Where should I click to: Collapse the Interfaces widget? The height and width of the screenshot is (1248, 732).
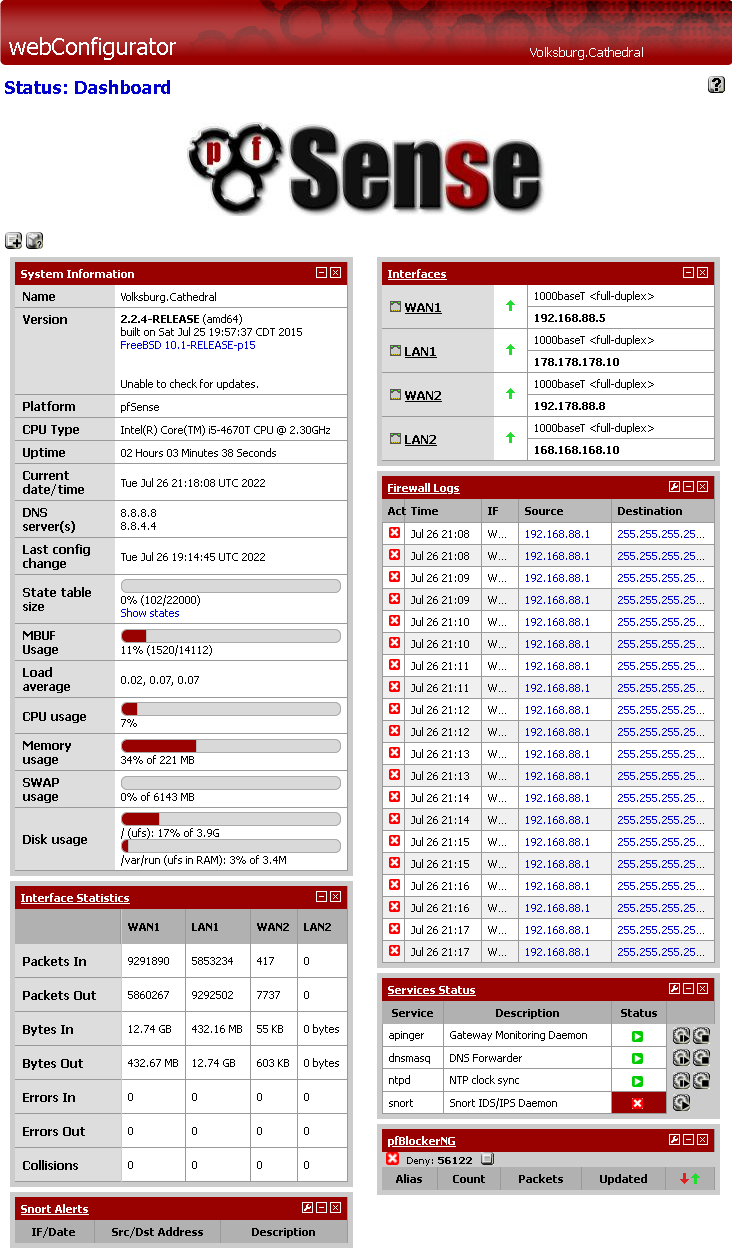coord(688,272)
